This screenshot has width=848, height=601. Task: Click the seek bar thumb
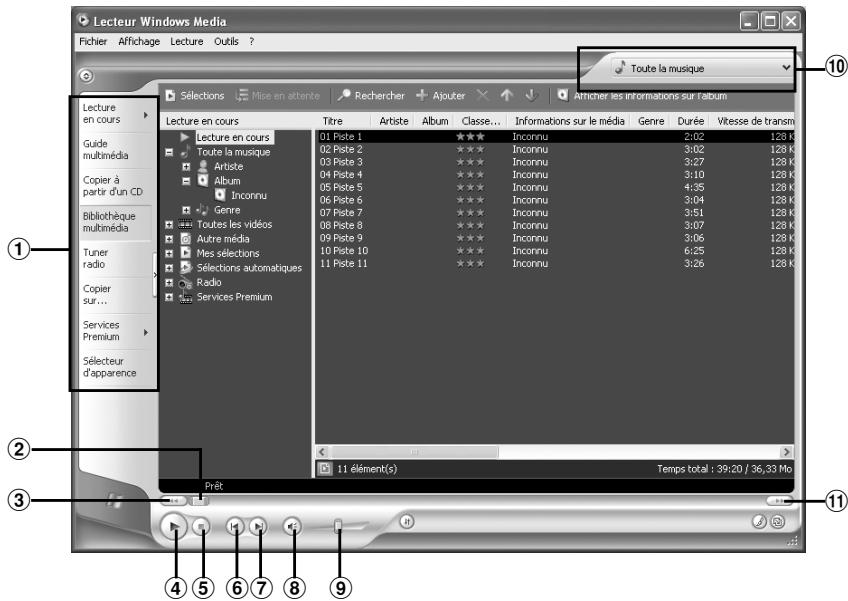[x=200, y=501]
